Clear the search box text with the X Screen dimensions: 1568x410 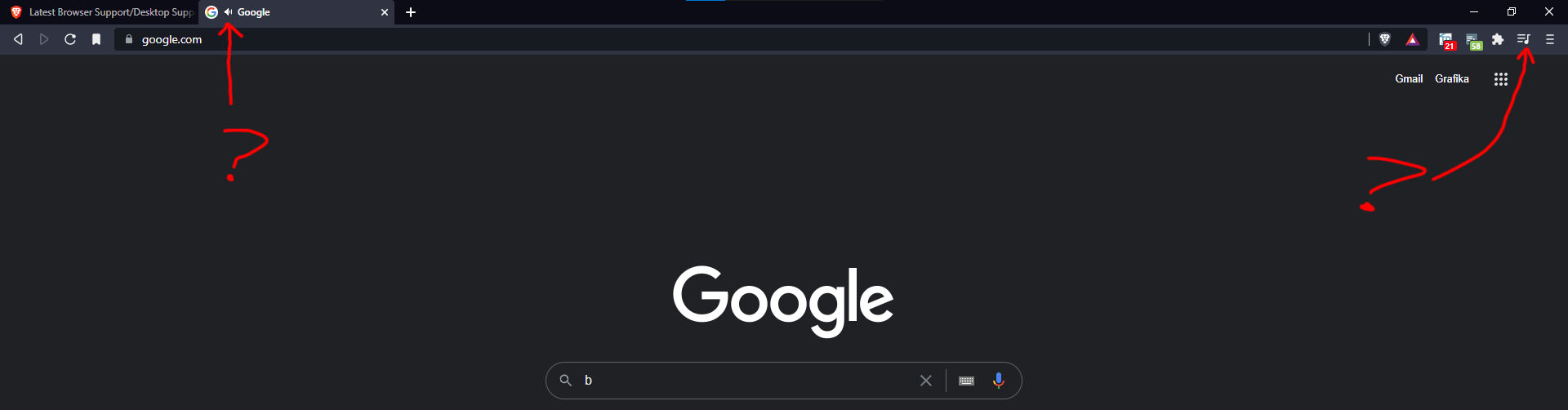tap(926, 381)
